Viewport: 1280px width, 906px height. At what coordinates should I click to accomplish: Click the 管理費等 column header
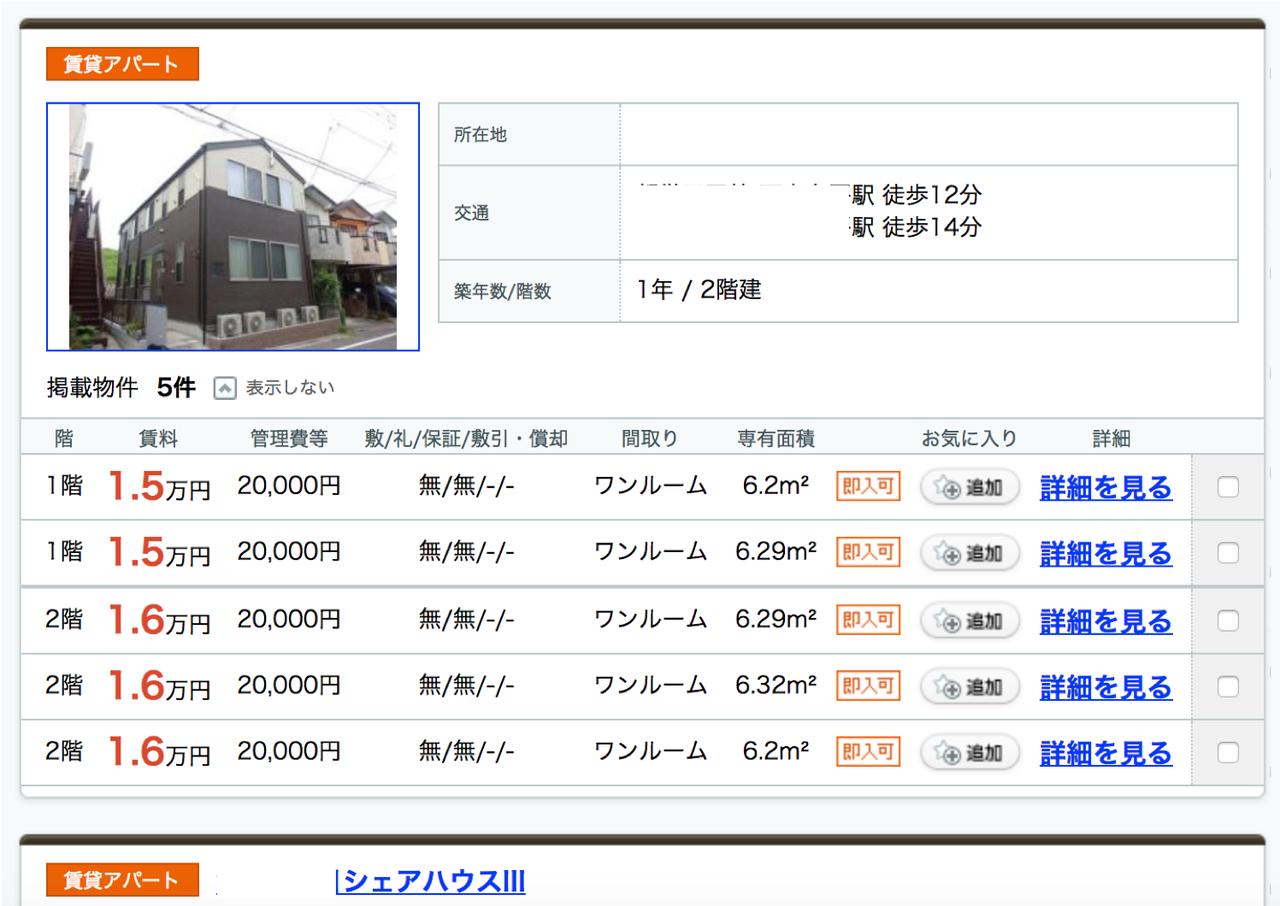(x=289, y=438)
